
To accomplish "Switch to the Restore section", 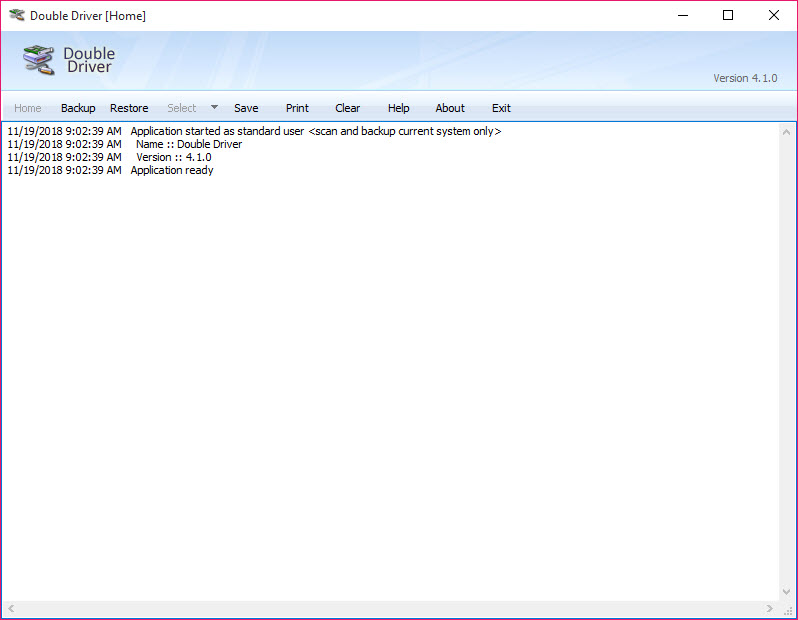I will pos(129,108).
